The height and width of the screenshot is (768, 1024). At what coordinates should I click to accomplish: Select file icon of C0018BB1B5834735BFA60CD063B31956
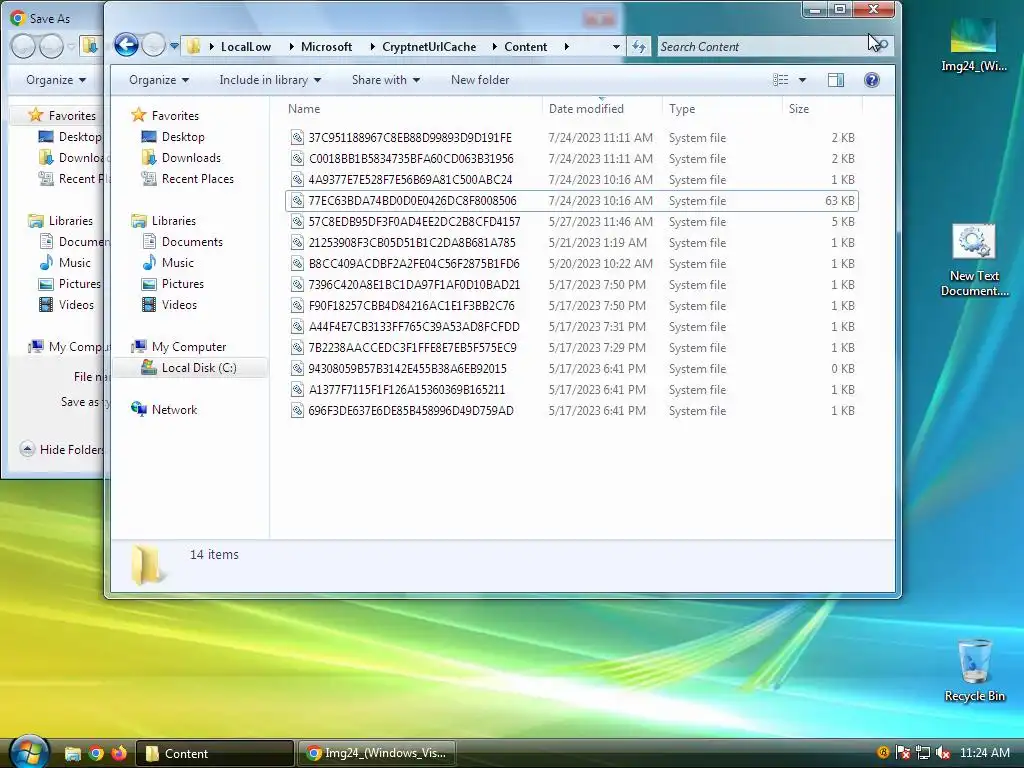pyautogui.click(x=297, y=158)
